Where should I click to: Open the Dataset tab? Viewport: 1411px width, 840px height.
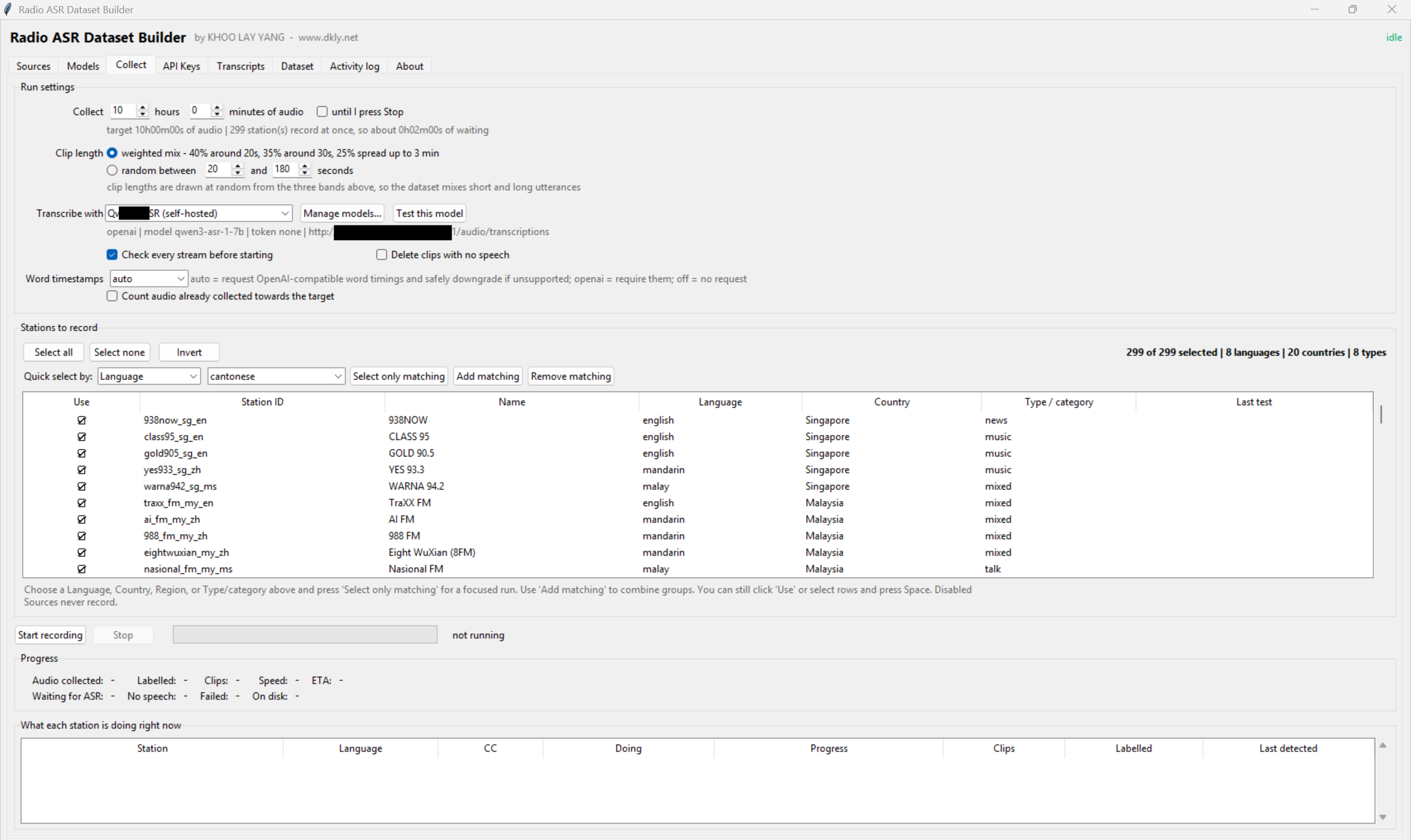tap(297, 66)
